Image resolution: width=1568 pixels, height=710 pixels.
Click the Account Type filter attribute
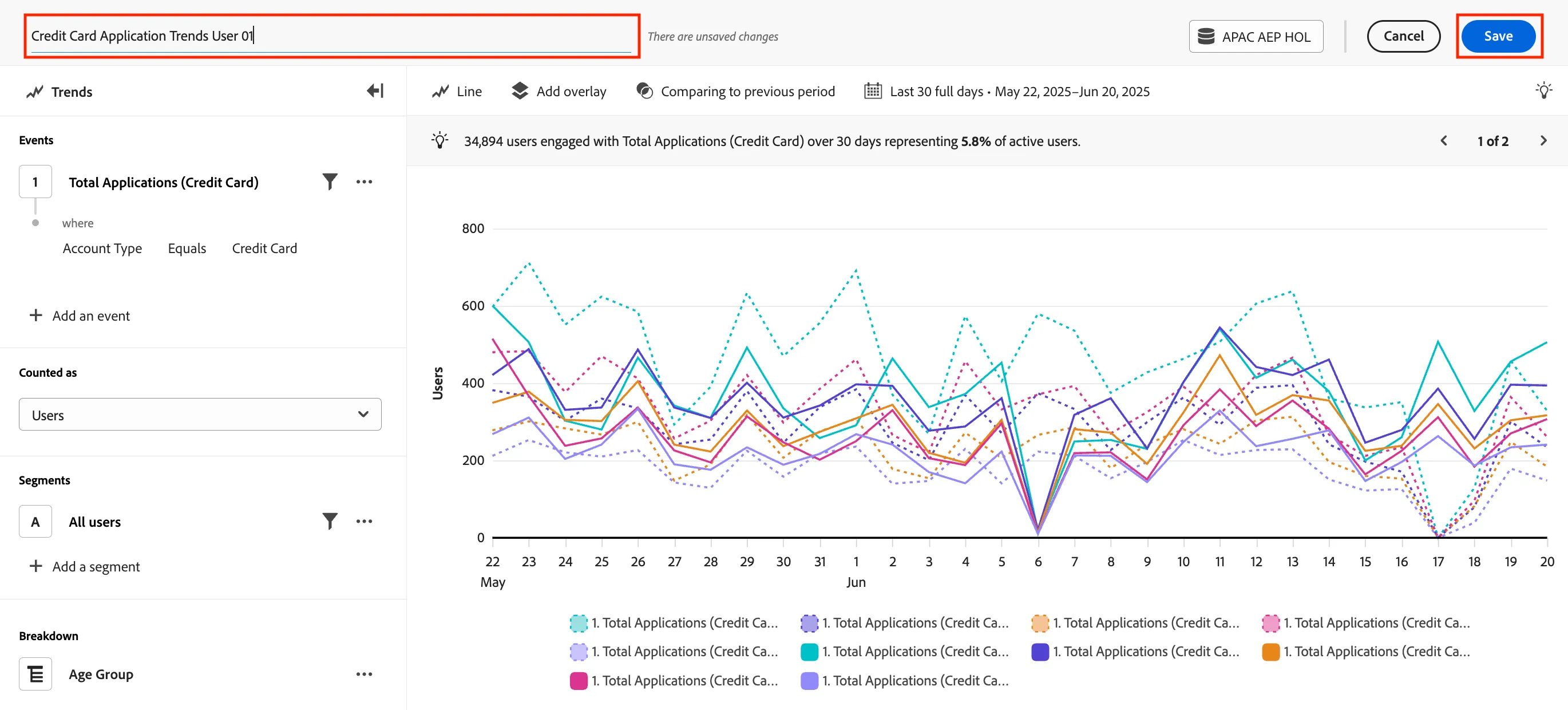pos(102,249)
